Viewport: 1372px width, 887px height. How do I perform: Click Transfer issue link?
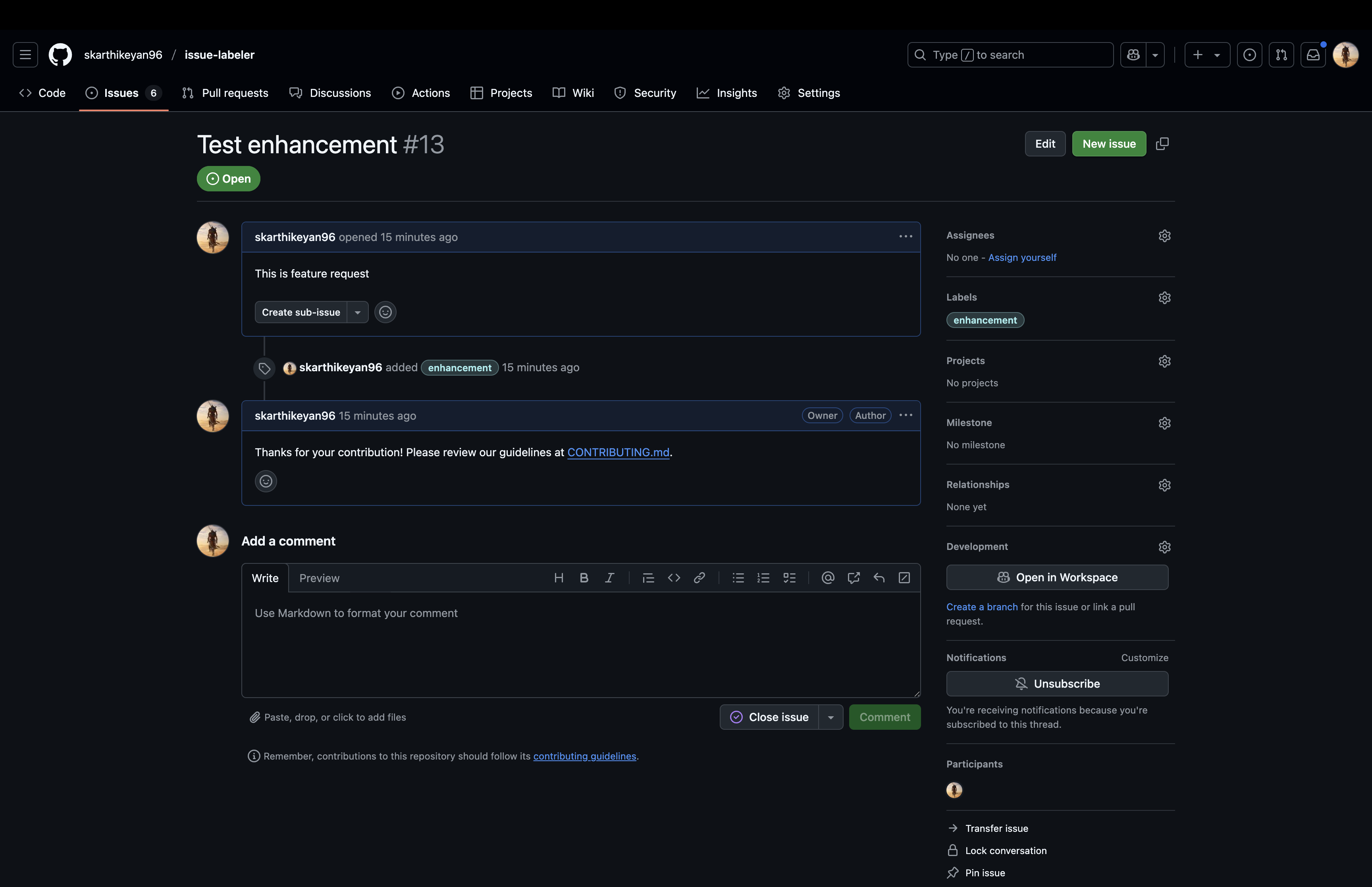click(987, 828)
